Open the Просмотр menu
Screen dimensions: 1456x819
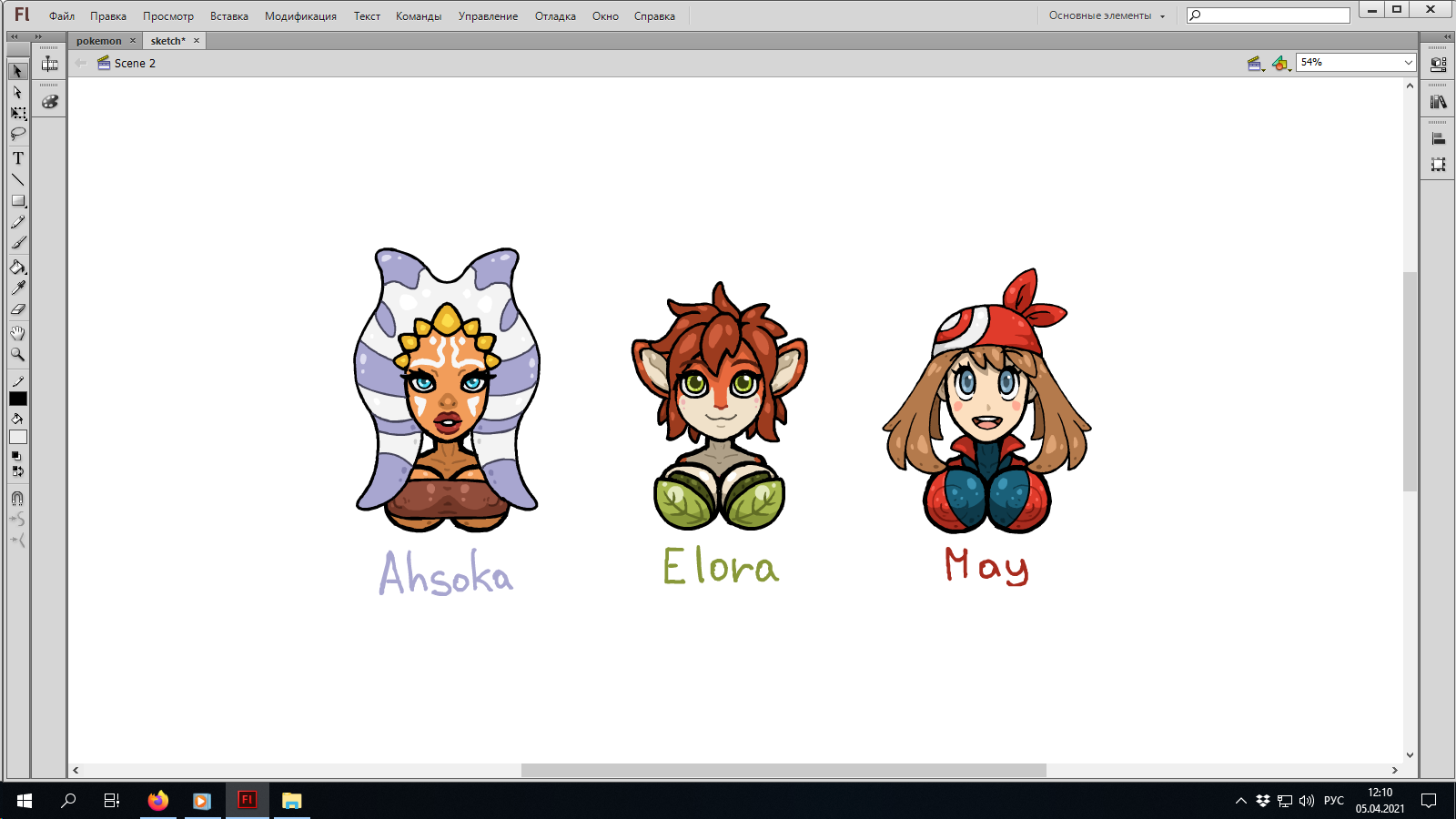168,16
